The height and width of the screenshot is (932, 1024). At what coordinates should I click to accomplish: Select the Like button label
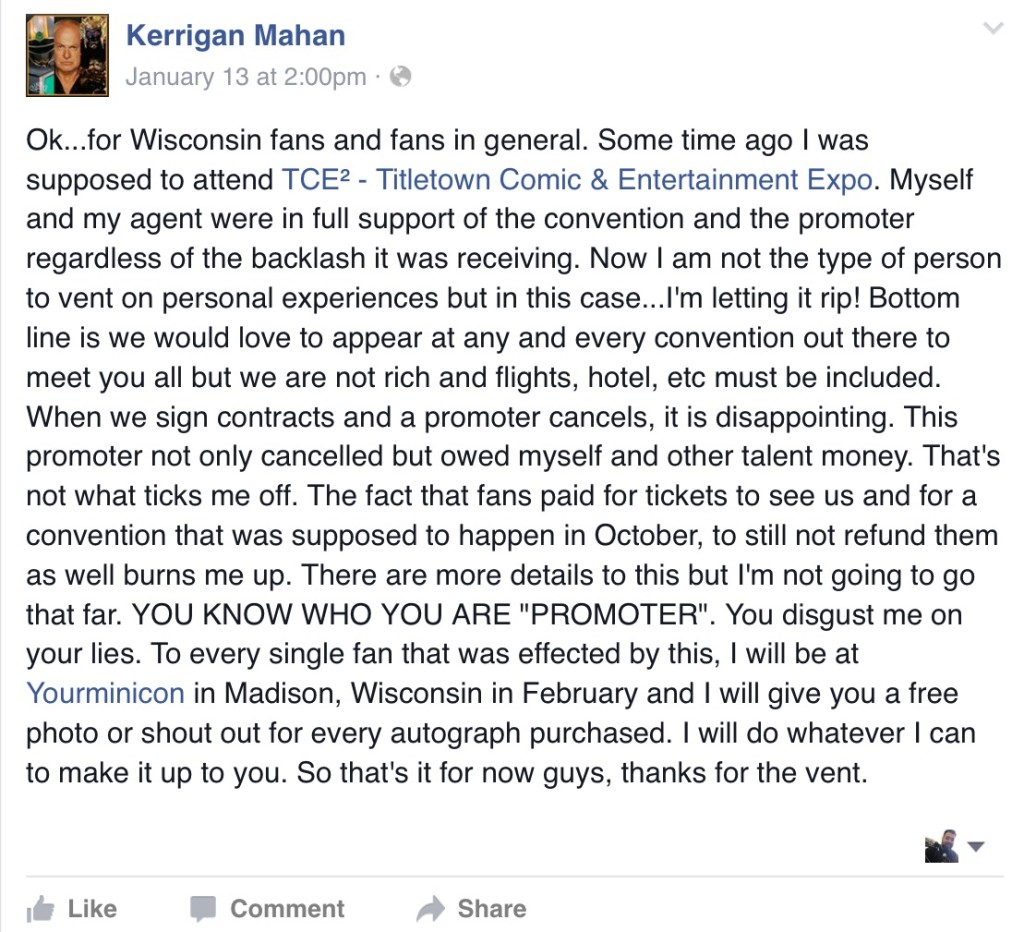92,908
